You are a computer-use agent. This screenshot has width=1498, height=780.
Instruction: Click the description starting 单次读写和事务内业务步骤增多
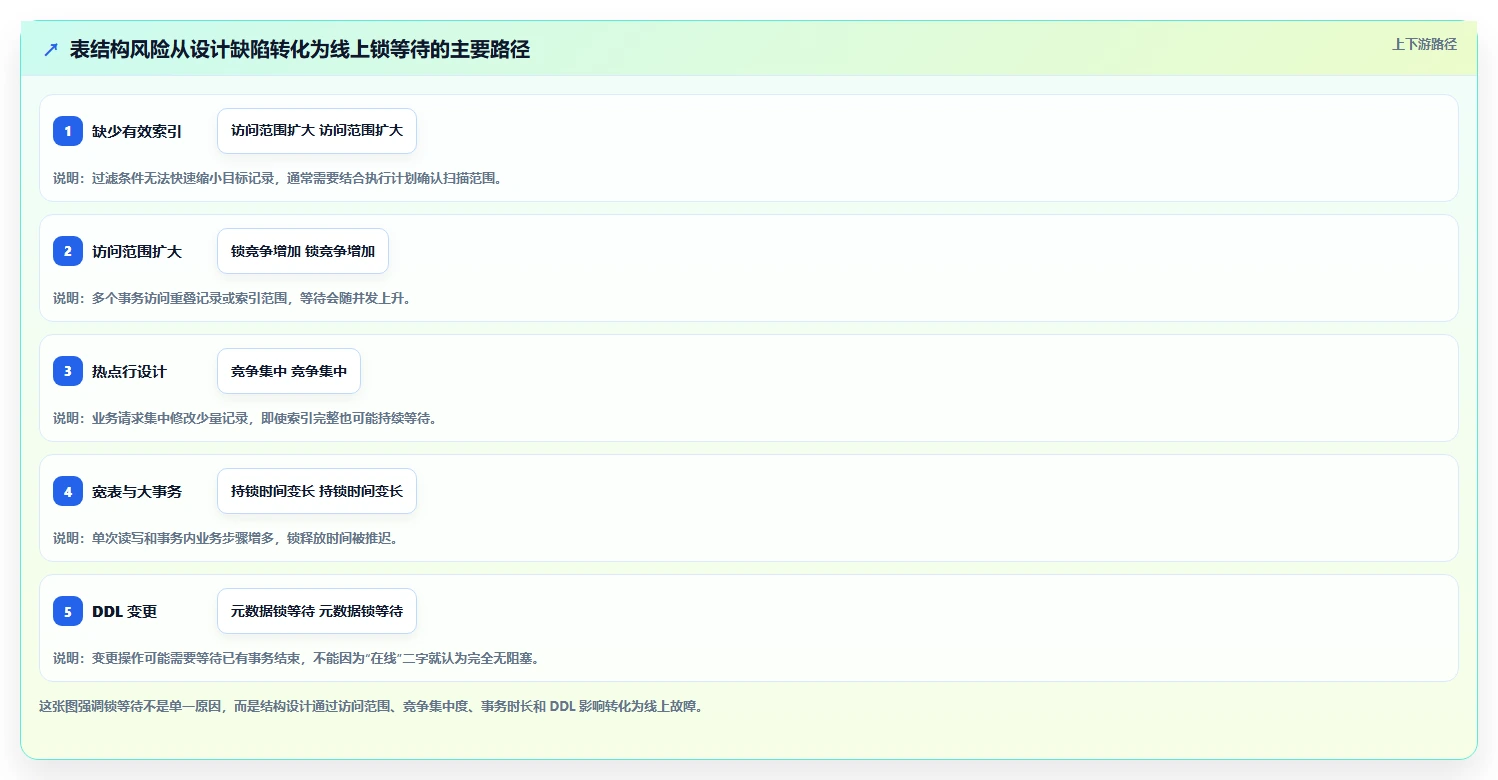pos(226,538)
